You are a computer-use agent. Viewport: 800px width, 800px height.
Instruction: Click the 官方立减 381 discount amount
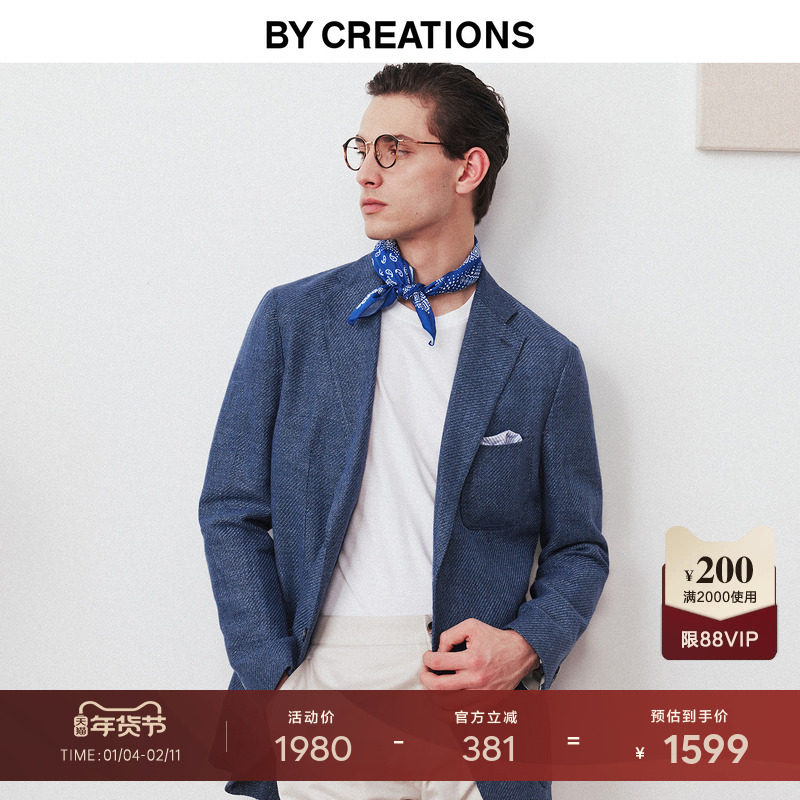point(486,737)
